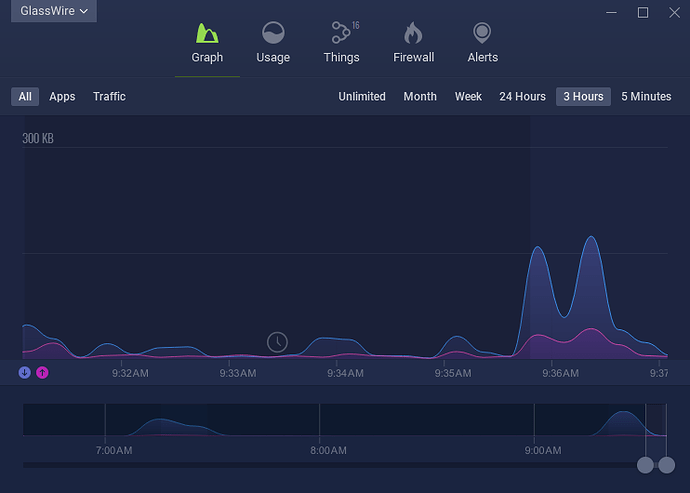Image resolution: width=690 pixels, height=493 pixels.
Task: Set time range to Week
Action: click(468, 97)
